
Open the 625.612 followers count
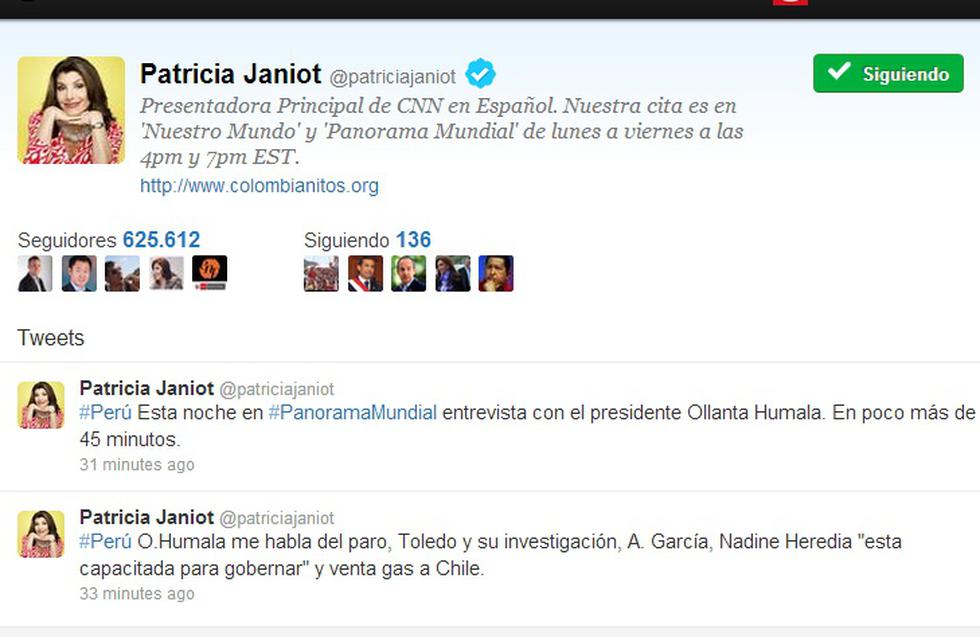161,240
